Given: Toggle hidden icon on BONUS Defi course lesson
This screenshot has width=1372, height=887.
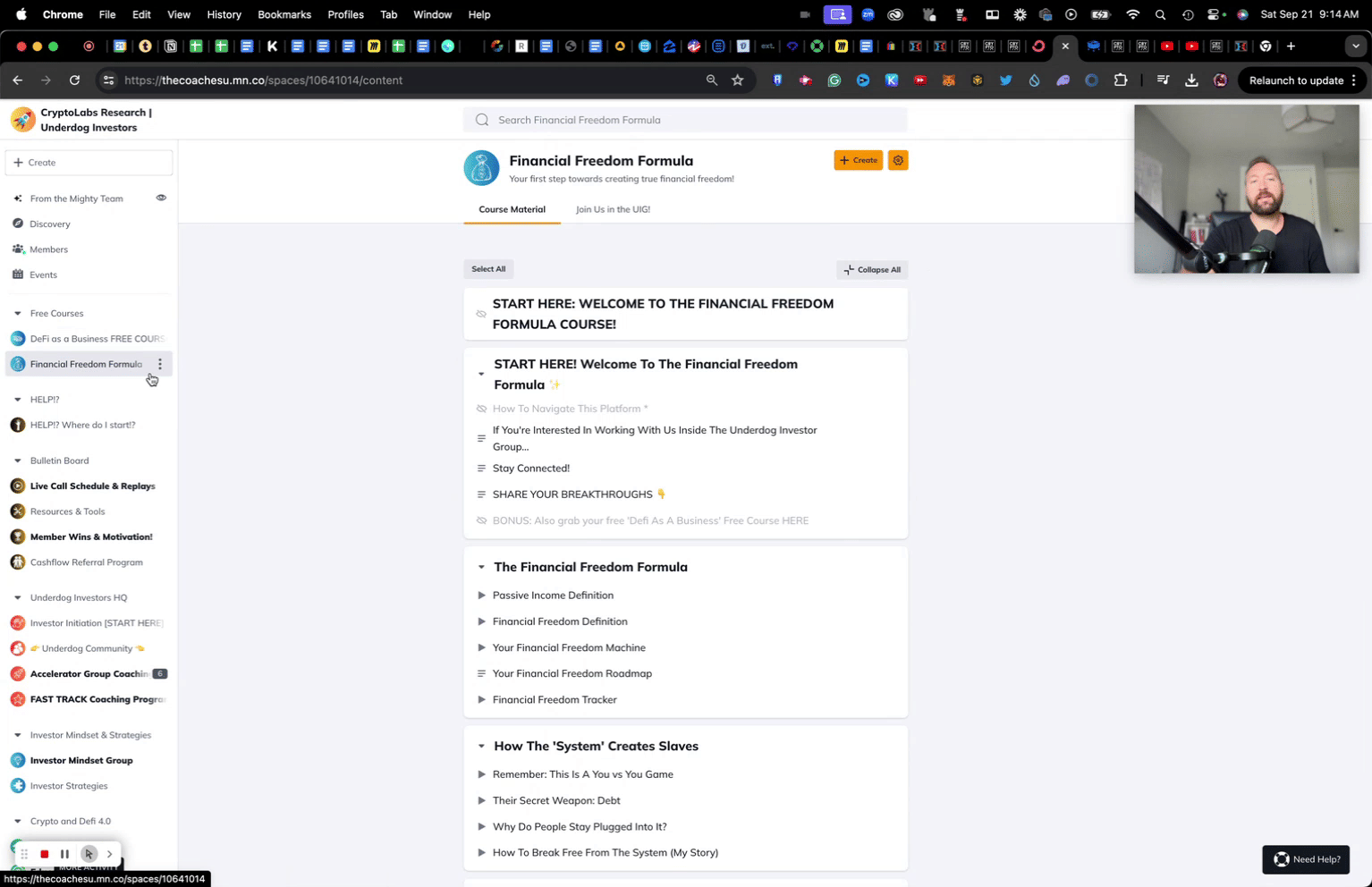Looking at the screenshot, I should click(481, 520).
